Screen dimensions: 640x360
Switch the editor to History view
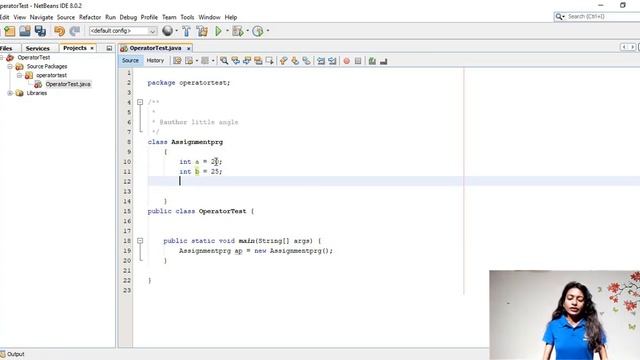click(155, 60)
